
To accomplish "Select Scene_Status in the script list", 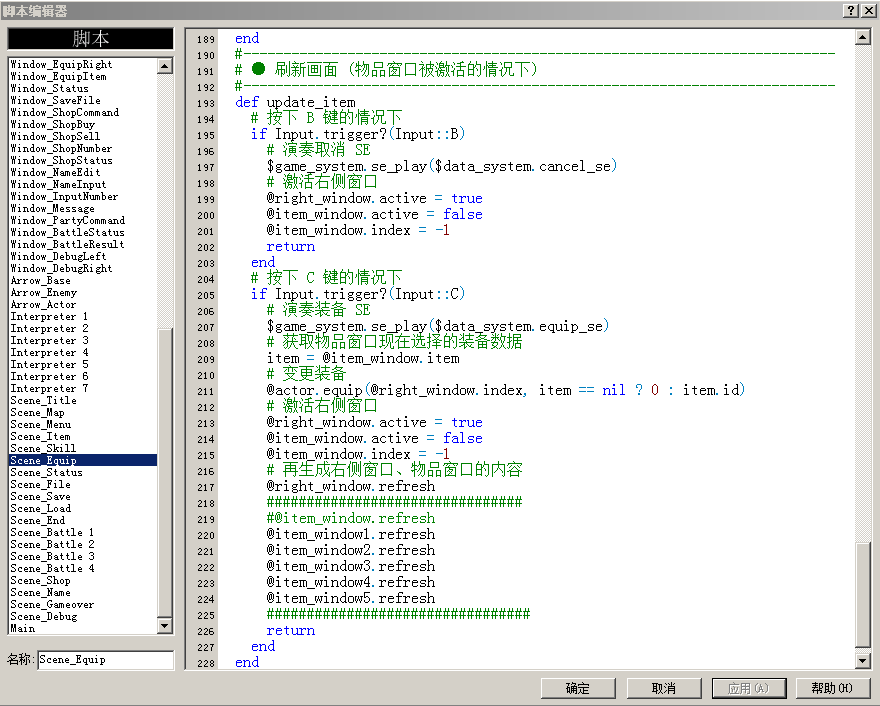I will click(x=82, y=473).
